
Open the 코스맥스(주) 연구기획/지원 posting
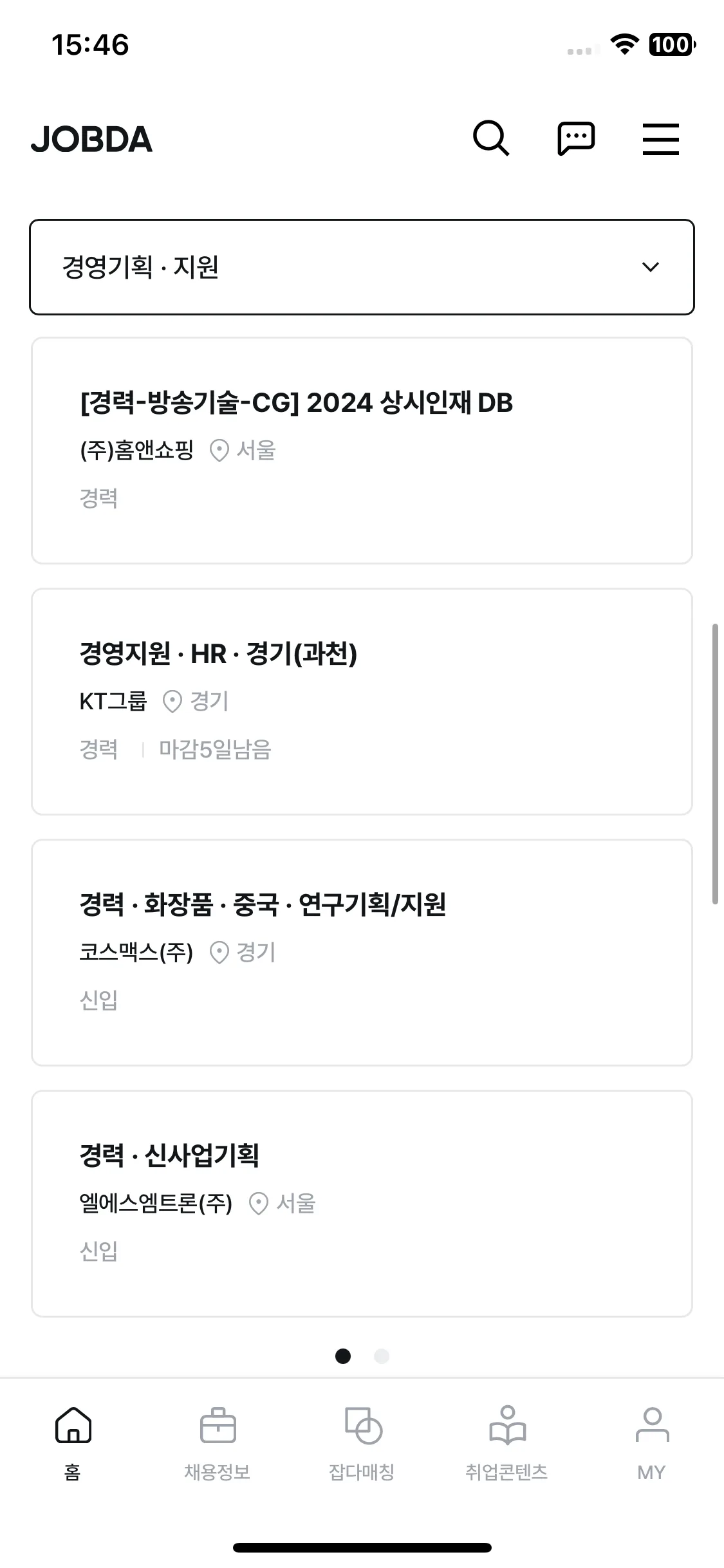click(362, 953)
